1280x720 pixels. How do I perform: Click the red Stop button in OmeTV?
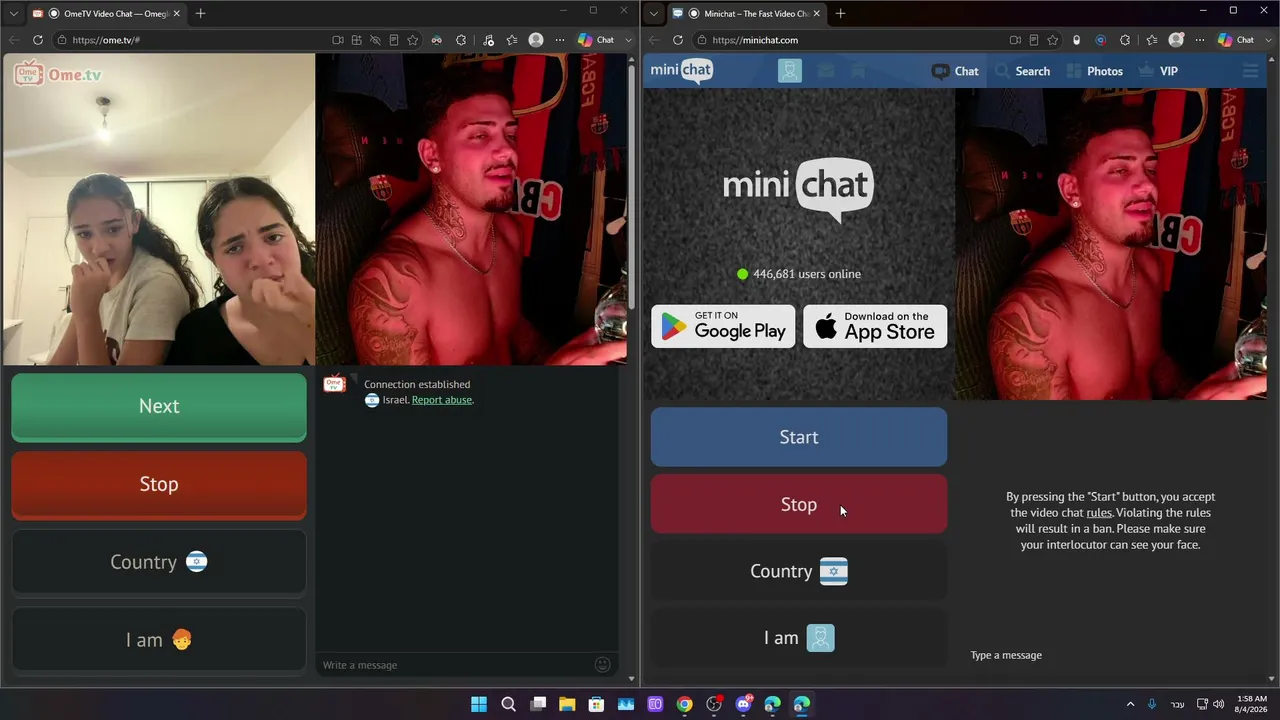click(x=159, y=485)
